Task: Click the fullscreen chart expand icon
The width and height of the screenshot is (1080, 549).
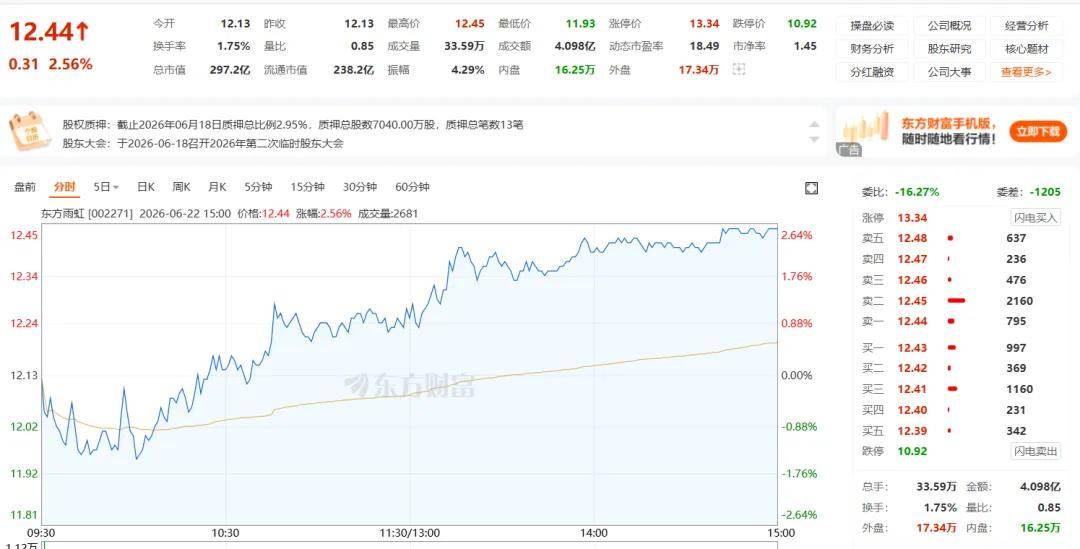Action: 811,188
